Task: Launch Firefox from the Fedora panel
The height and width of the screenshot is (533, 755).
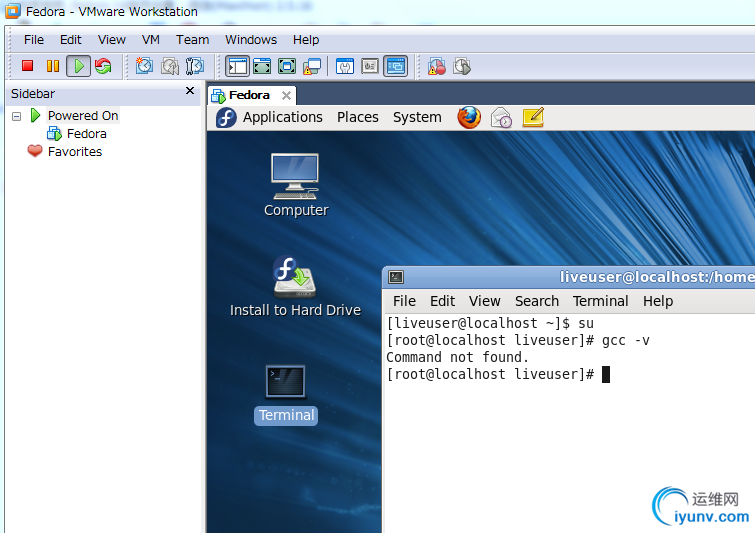Action: point(469,117)
